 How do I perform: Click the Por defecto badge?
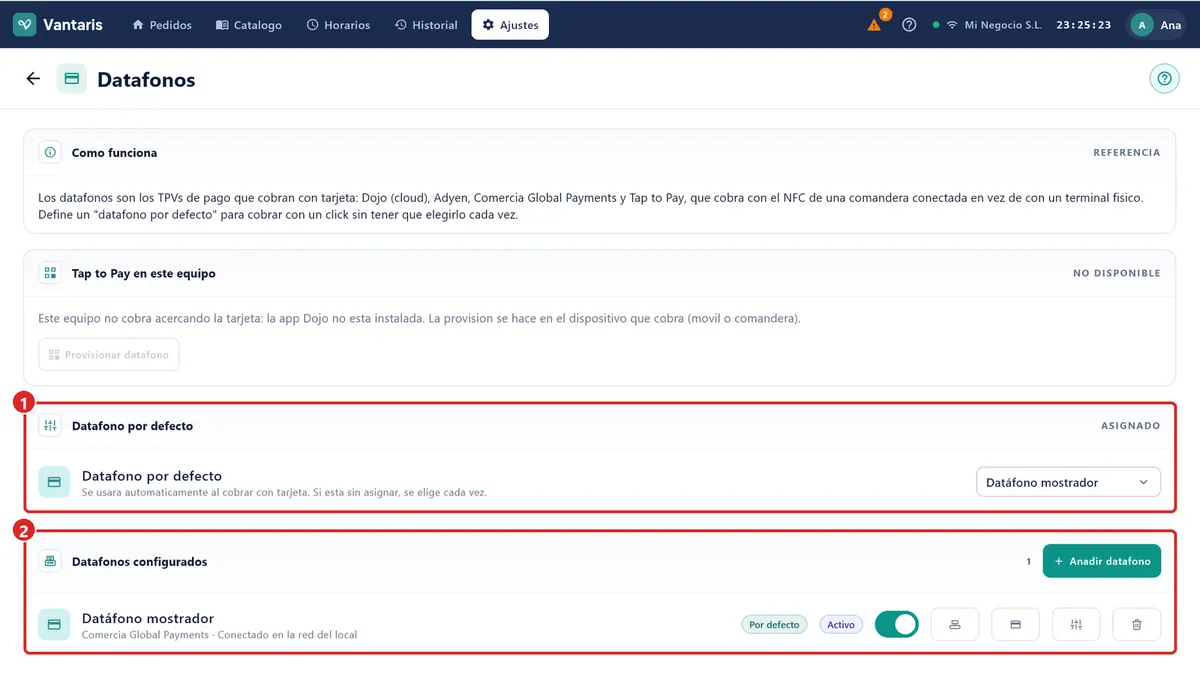pyautogui.click(x=774, y=625)
